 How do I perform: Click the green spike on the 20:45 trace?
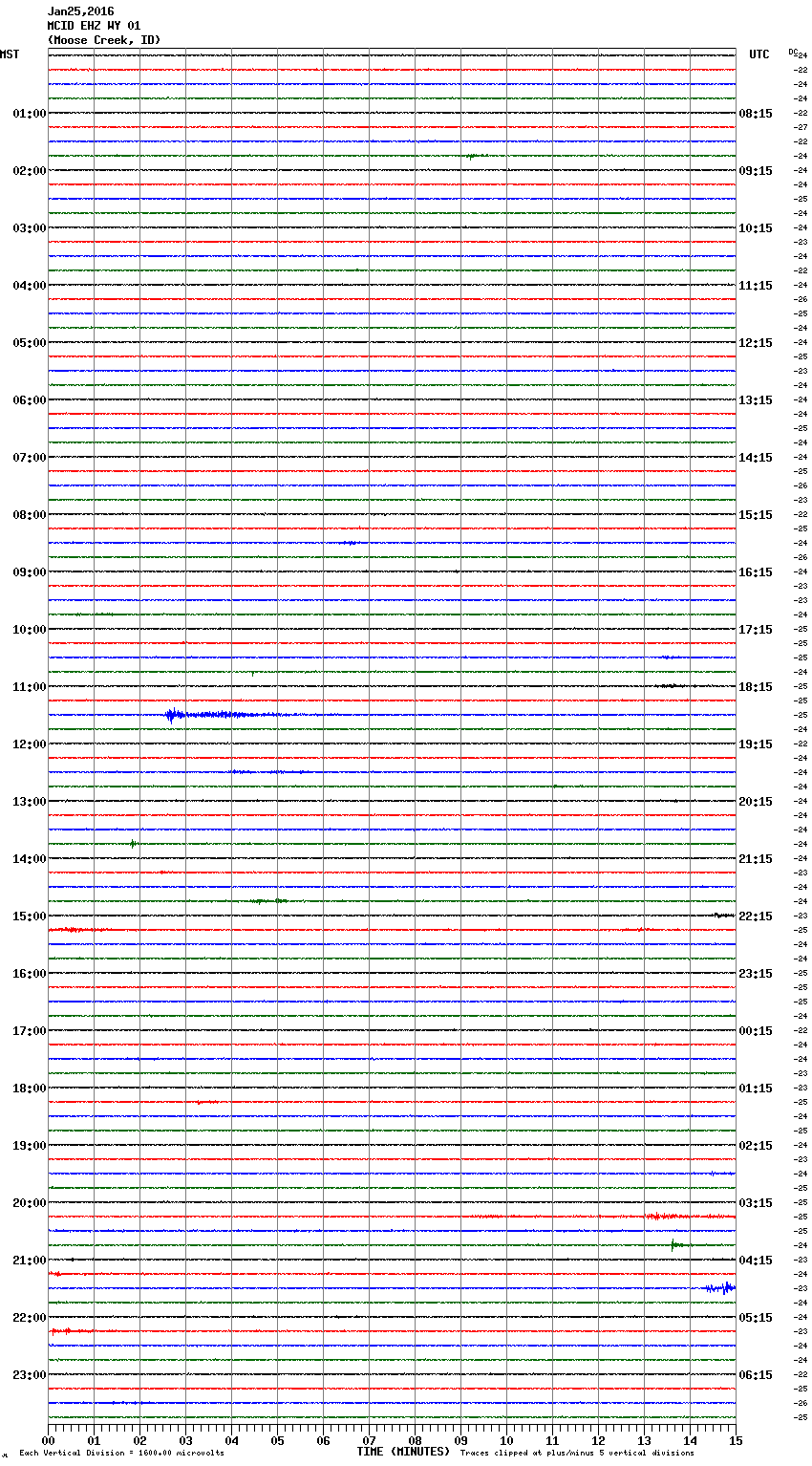[673, 1244]
